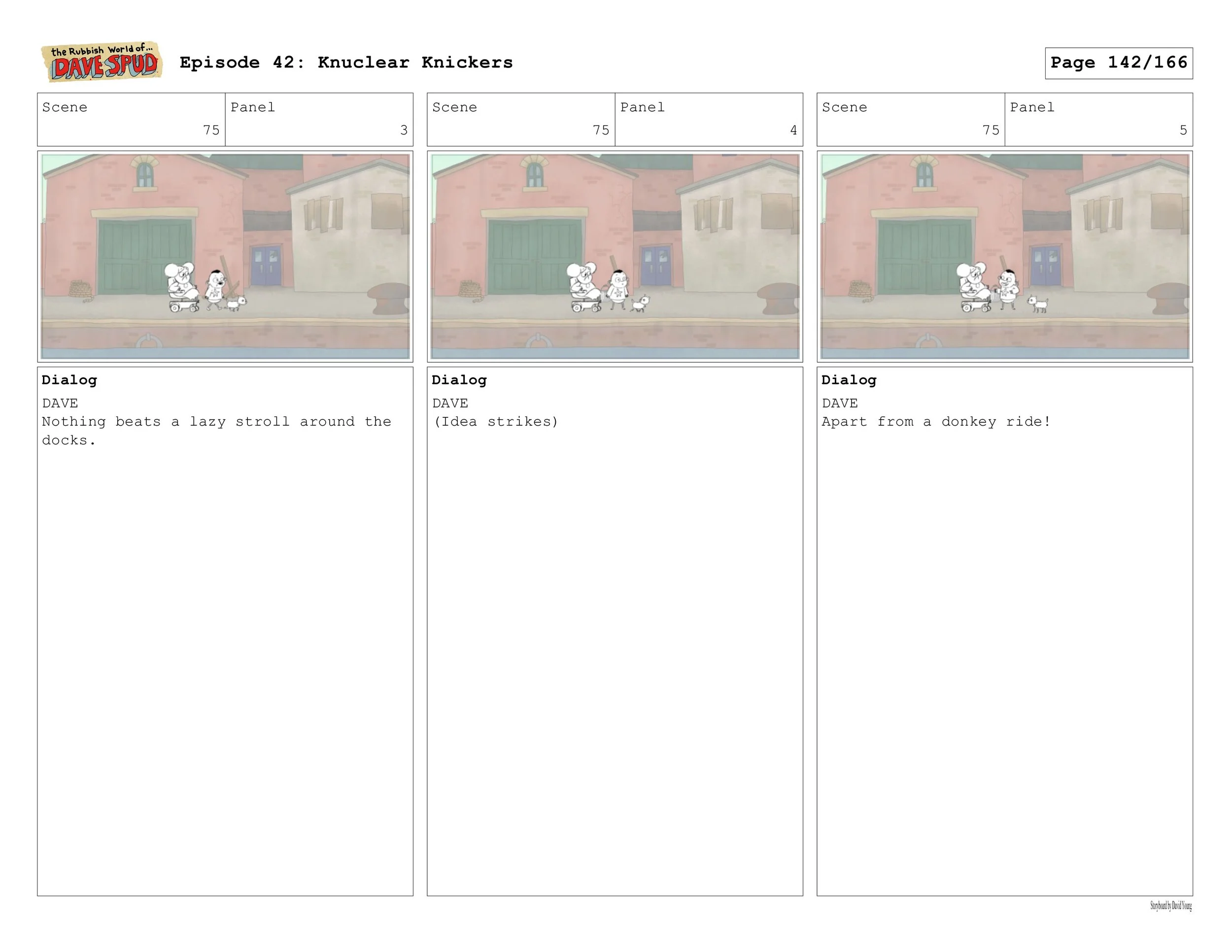Click the Episode 42 Knuclear Knickers title
The image size is (1232, 952).
(346, 63)
